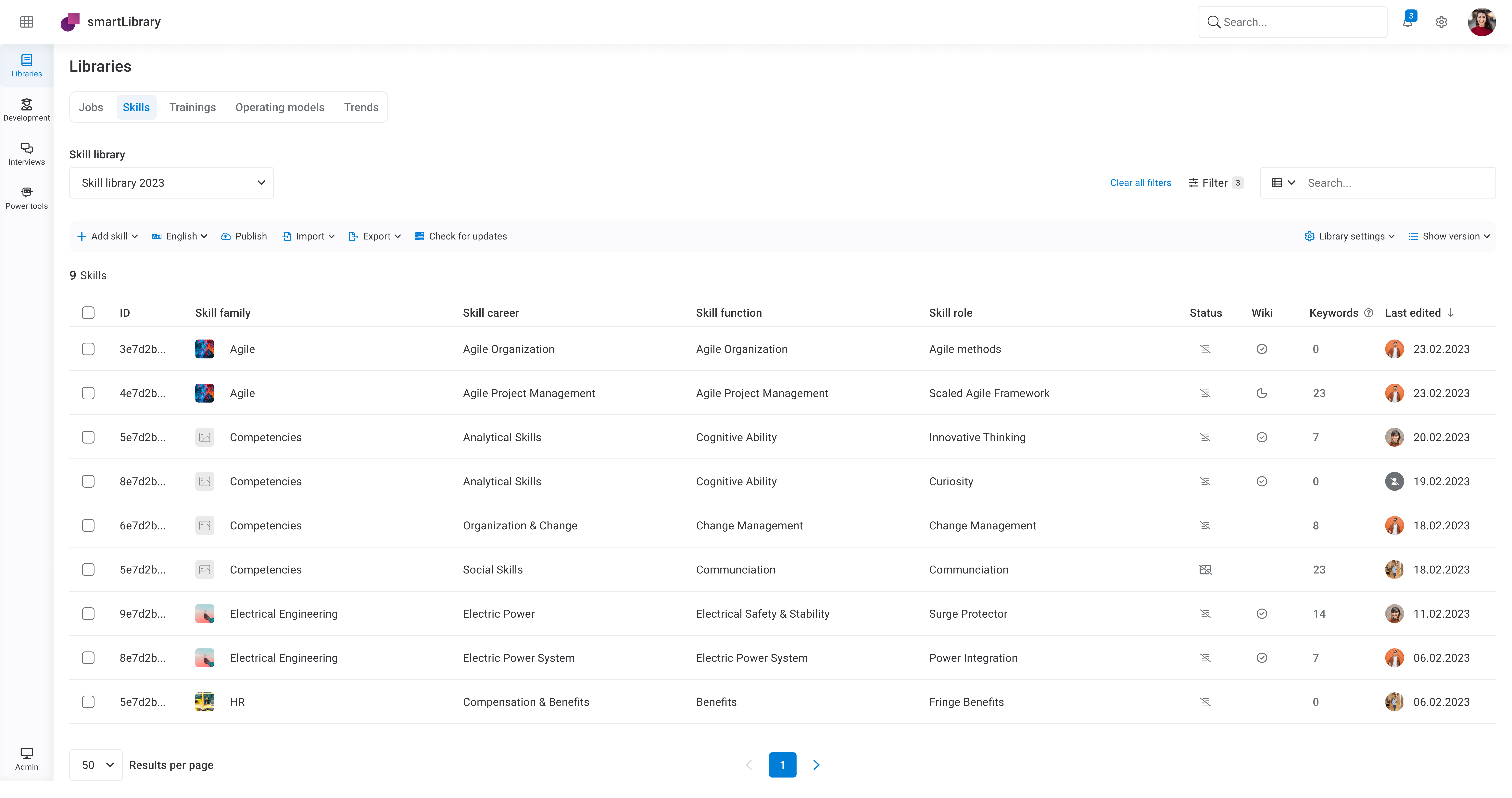The width and height of the screenshot is (1512, 798).
Task: Click Clear all filters link
Action: click(x=1140, y=183)
